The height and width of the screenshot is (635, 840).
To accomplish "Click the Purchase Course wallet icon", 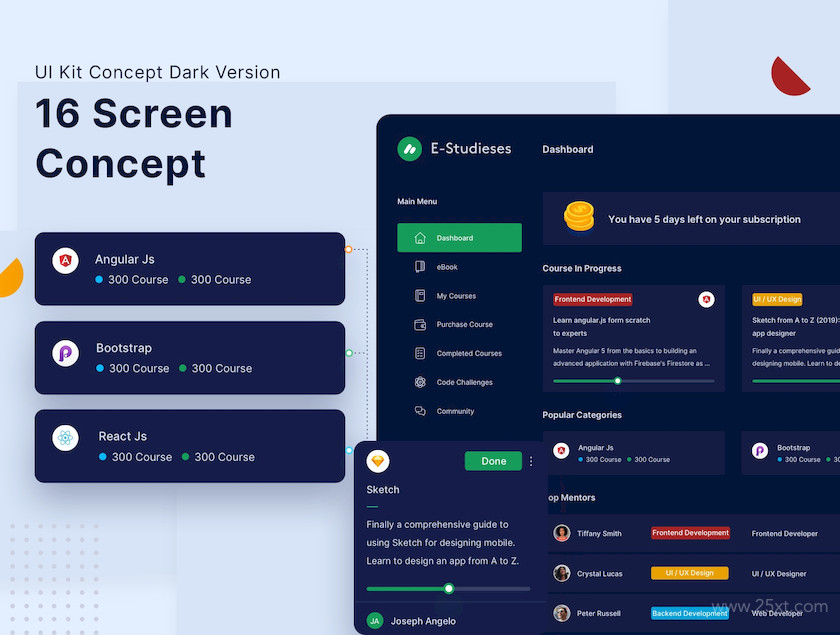I will coord(420,324).
